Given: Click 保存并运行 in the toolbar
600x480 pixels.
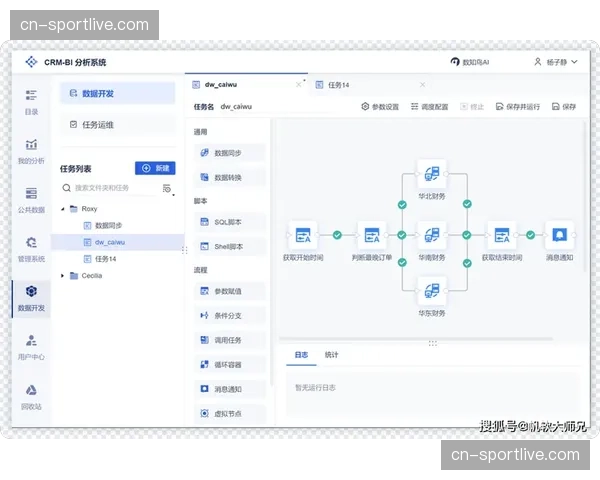Looking at the screenshot, I should (x=517, y=106).
